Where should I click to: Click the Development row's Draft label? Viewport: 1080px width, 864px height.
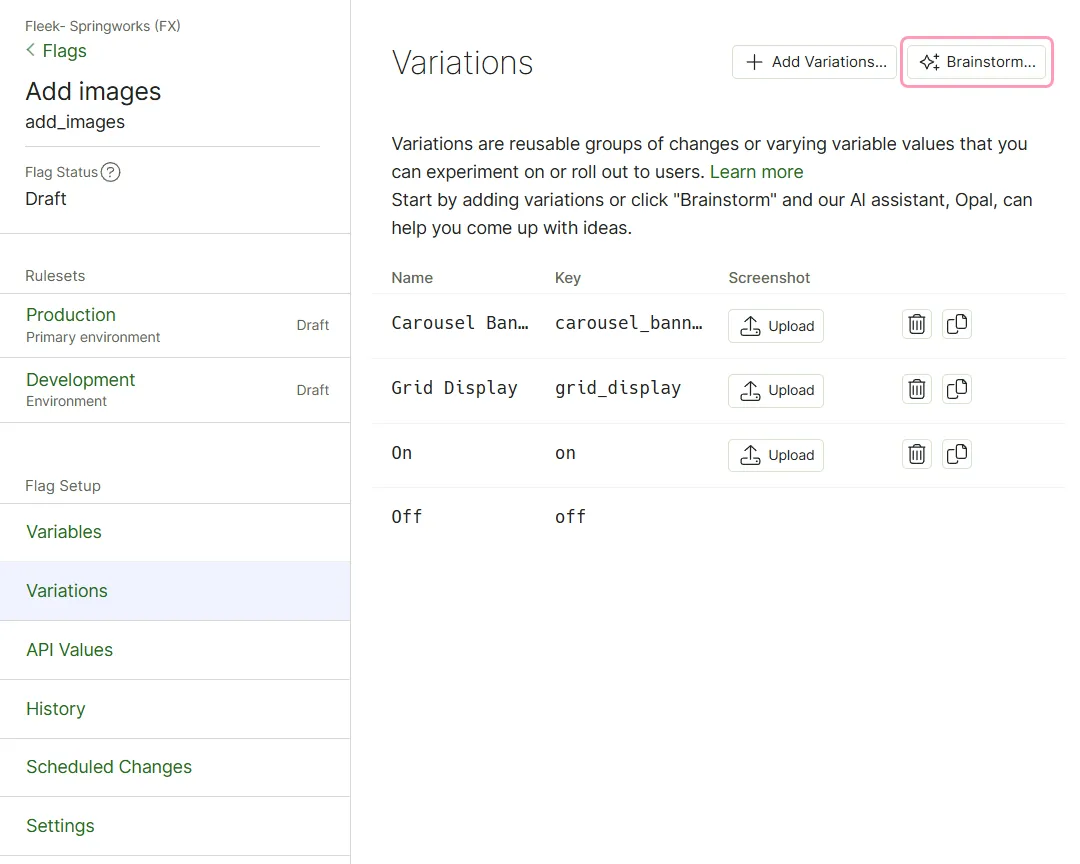pyautogui.click(x=313, y=390)
